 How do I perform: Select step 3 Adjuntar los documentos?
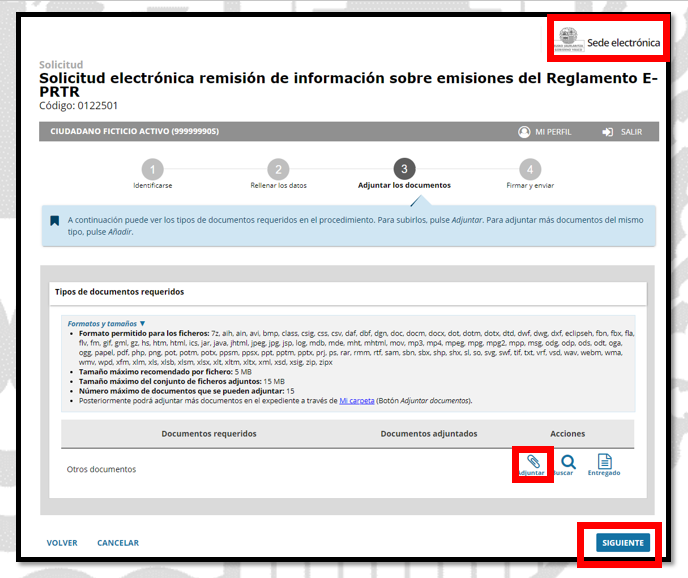[404, 169]
